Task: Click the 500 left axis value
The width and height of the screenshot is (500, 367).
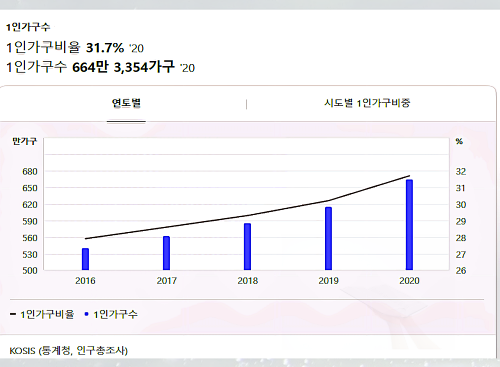Action: click(30, 270)
